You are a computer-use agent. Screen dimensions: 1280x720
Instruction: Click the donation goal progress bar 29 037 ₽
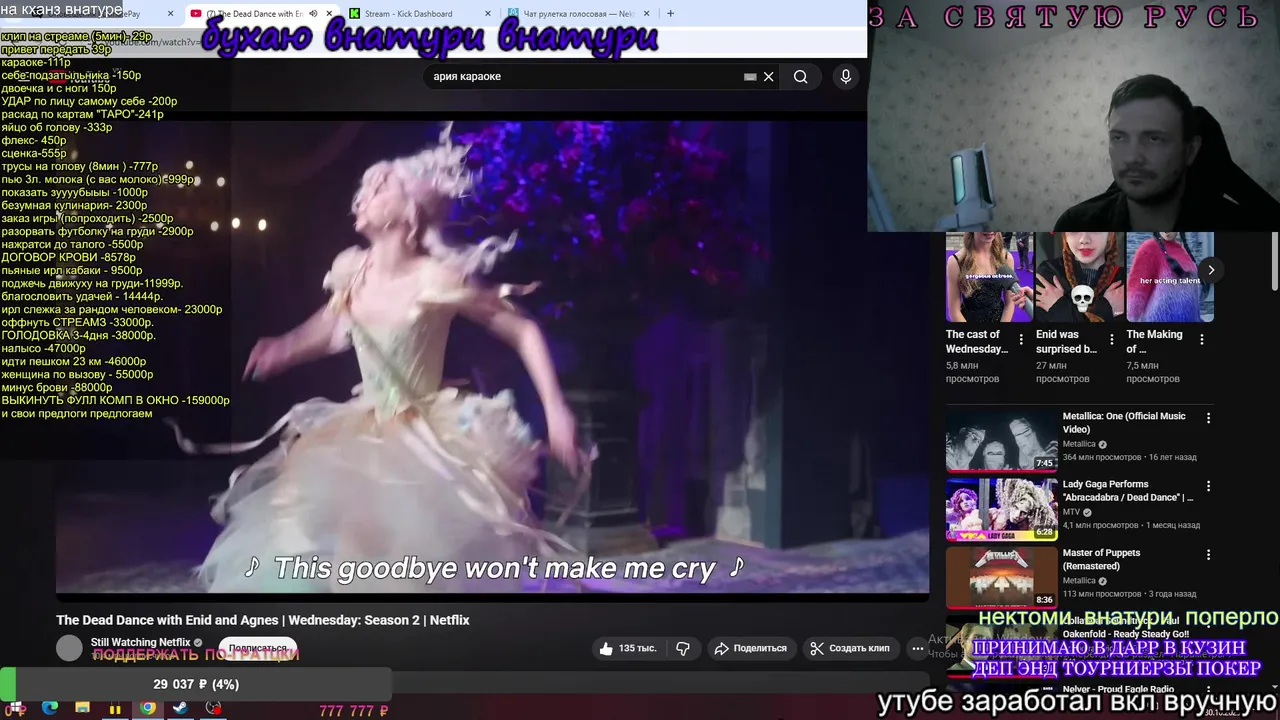pyautogui.click(x=196, y=684)
